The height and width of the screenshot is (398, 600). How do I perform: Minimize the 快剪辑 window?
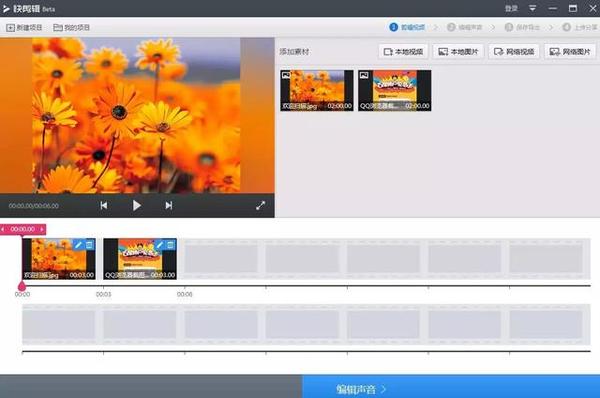pos(553,8)
